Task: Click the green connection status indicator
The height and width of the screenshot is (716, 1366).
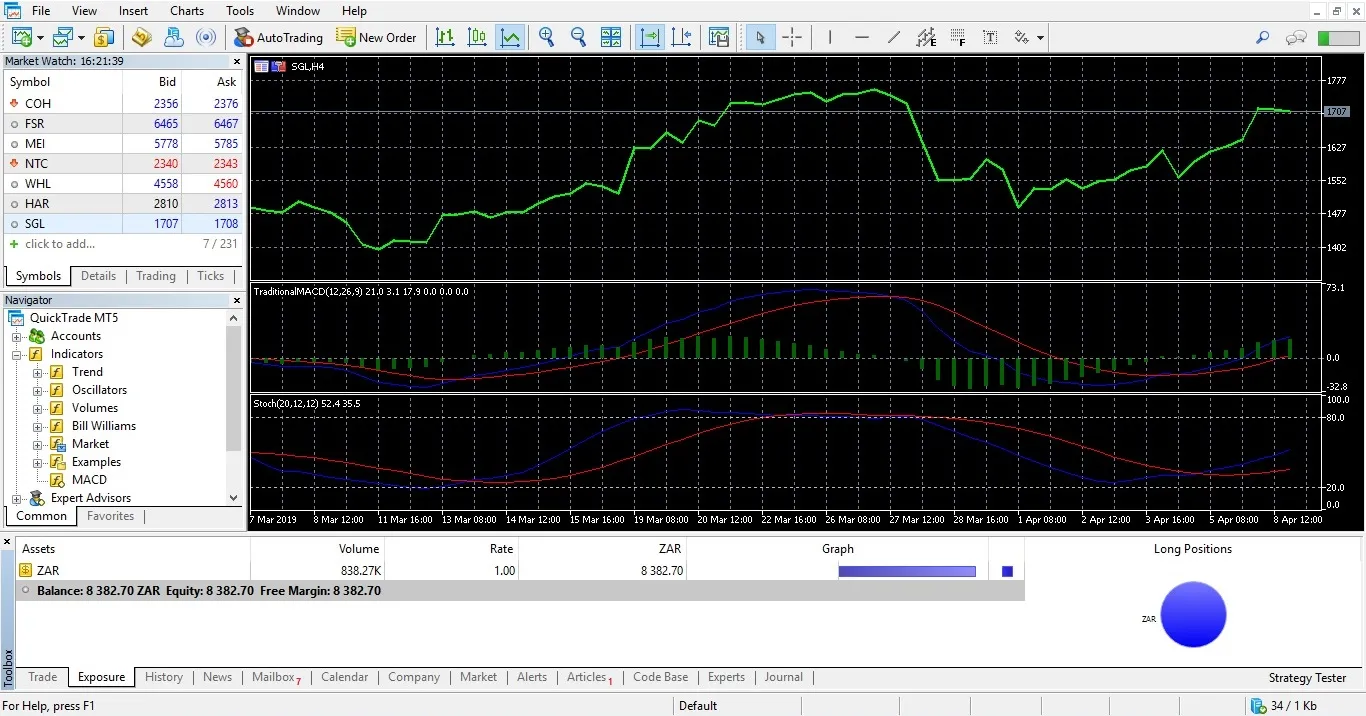Action: [x=1338, y=38]
